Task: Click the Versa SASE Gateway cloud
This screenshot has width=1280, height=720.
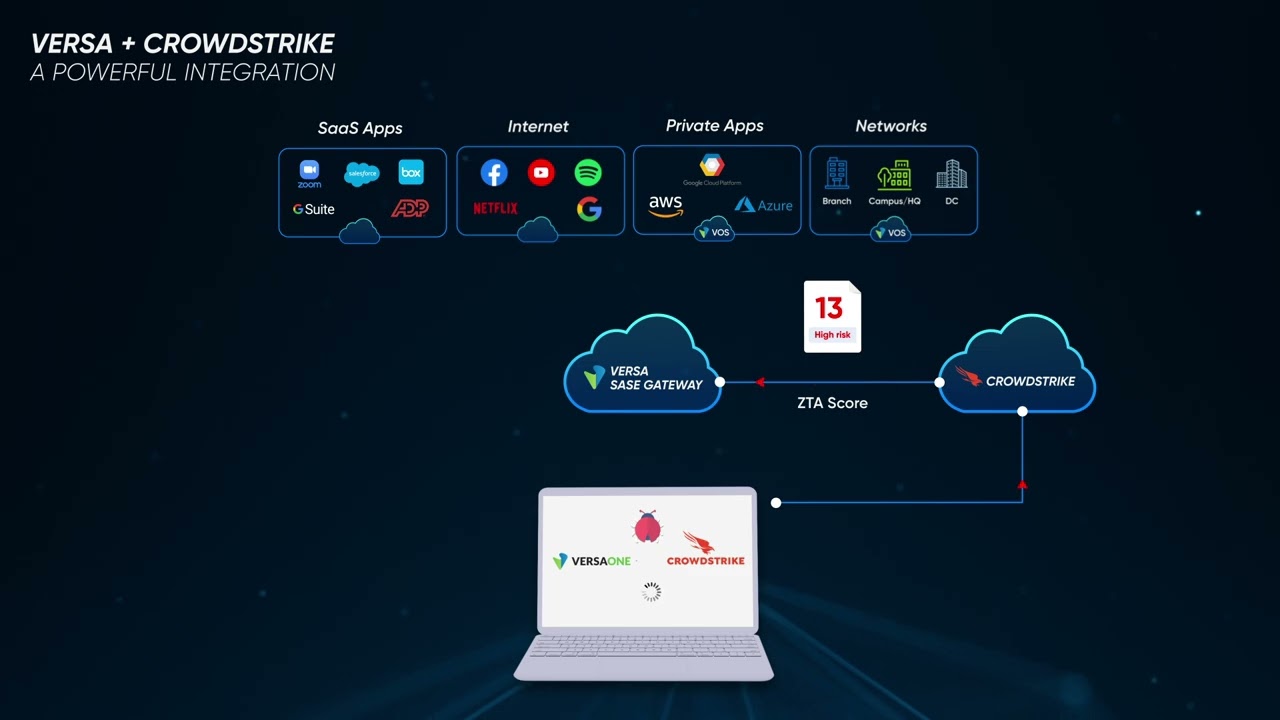Action: (x=643, y=372)
